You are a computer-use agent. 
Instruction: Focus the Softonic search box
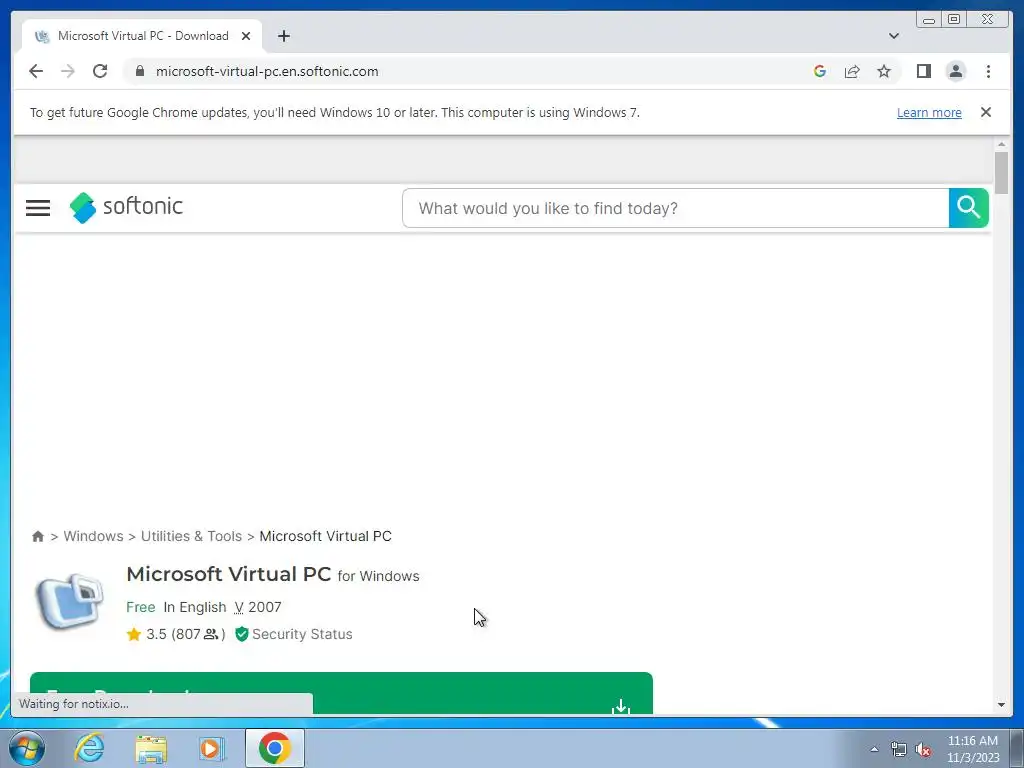[x=676, y=208]
